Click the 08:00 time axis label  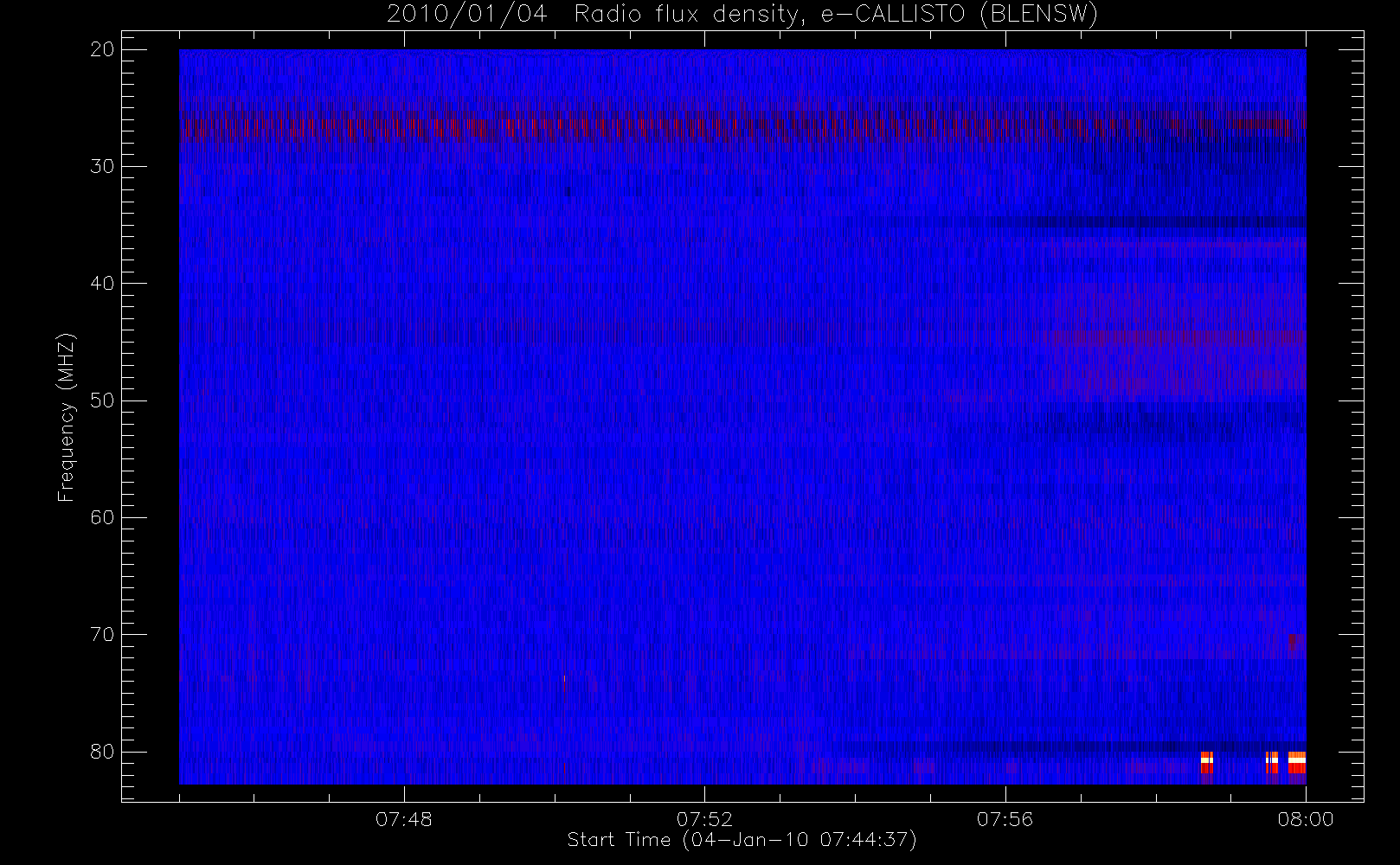click(x=1306, y=819)
